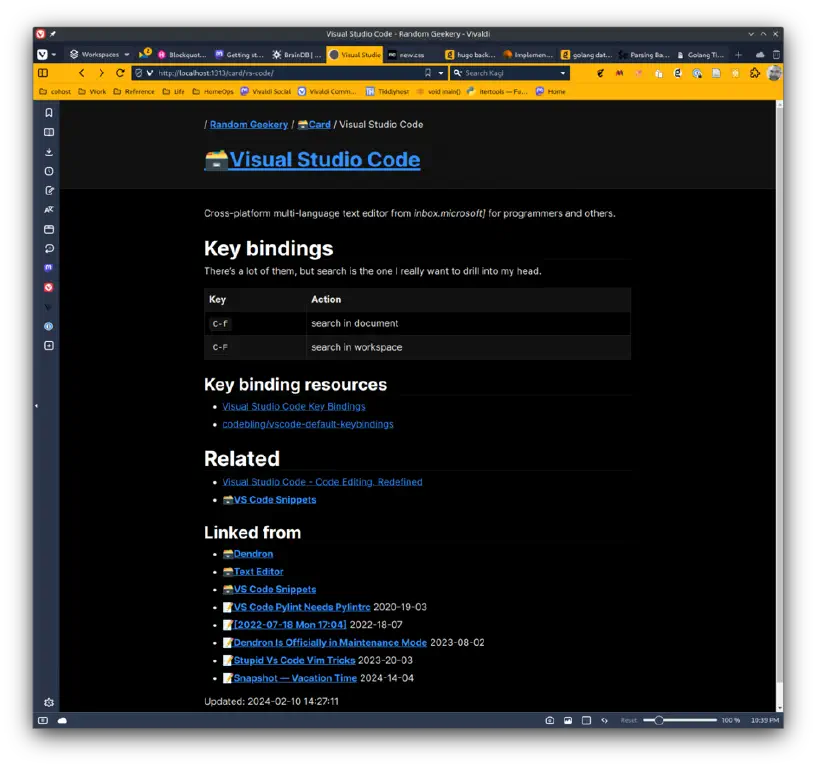Open the HomeOps bookmark folder
Image resolution: width=817 pixels, height=768 pixels.
pyautogui.click(x=213, y=91)
